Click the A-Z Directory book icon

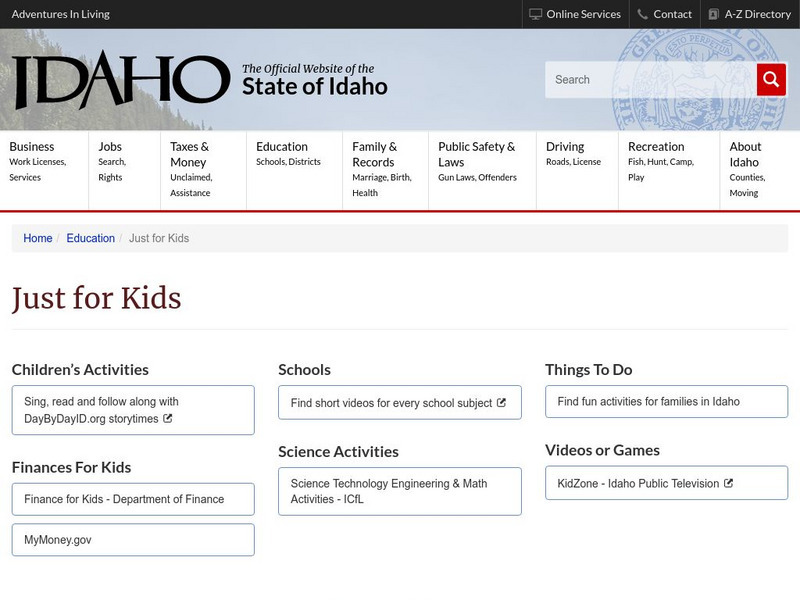713,14
